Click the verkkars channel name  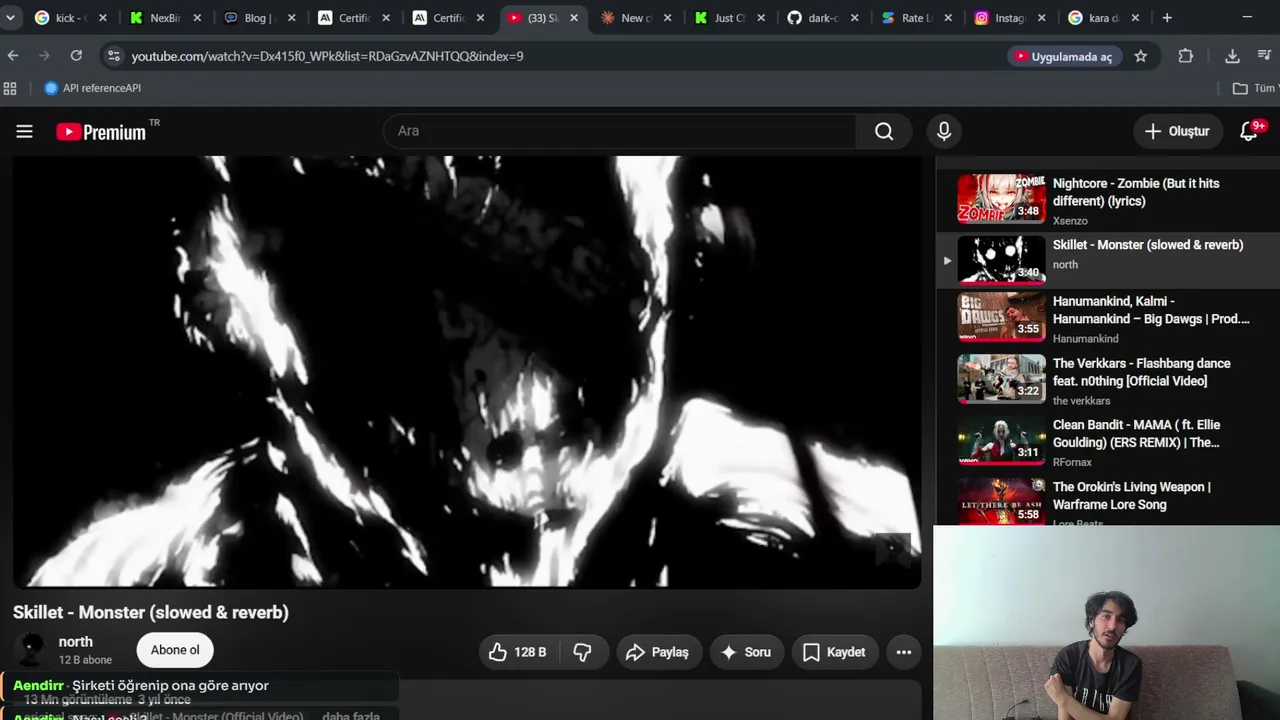(x=1081, y=401)
